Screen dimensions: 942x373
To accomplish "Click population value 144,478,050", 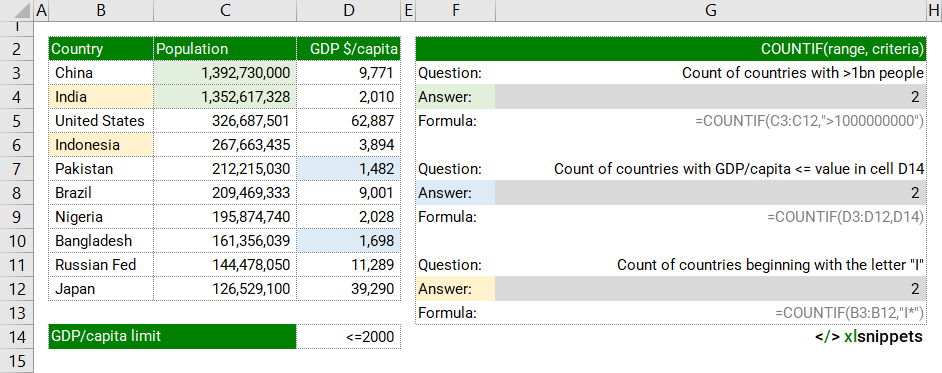I will [x=225, y=265].
